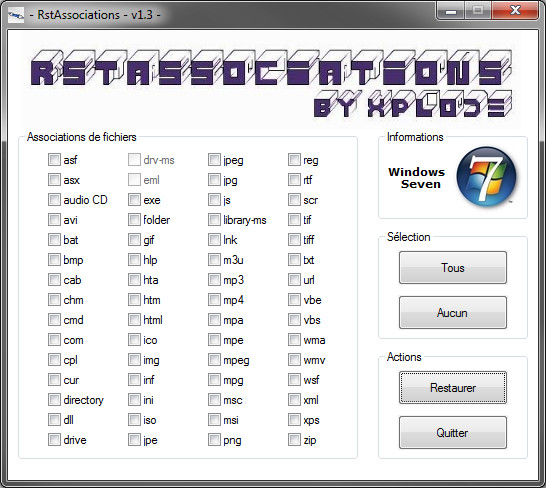This screenshot has width=546, height=488.
Task: Select the reg checkbox
Action: (x=295, y=160)
